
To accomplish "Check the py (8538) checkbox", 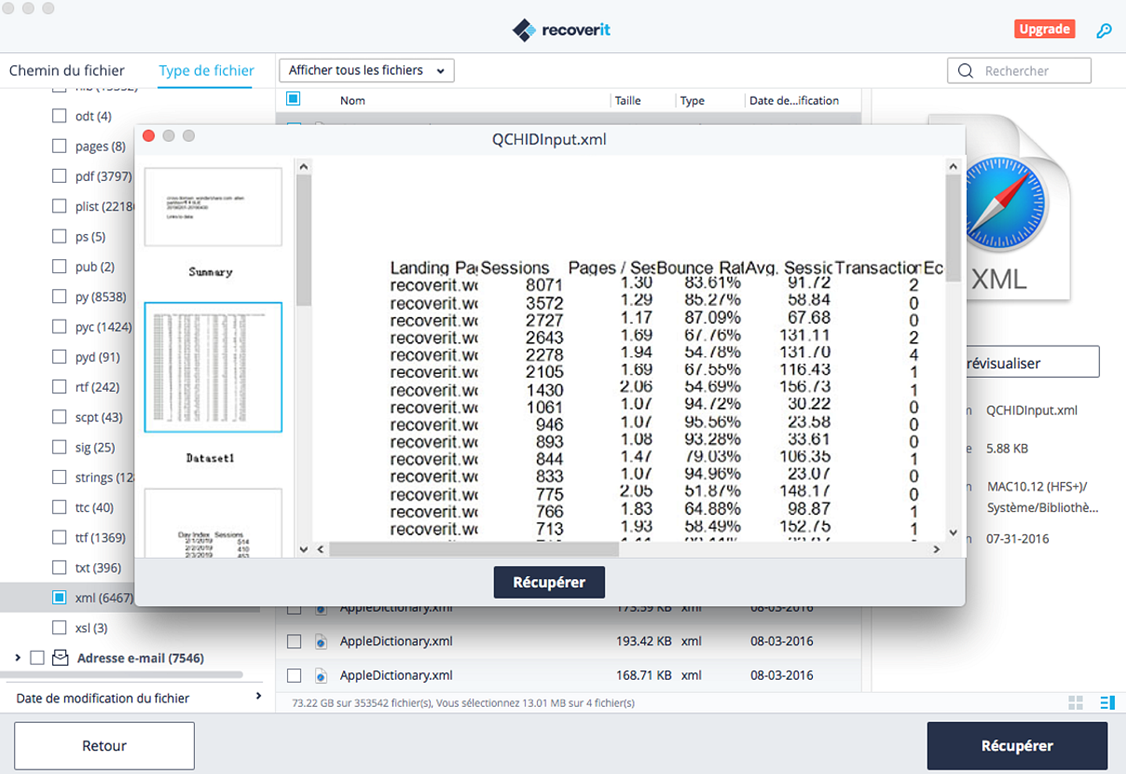I will pos(60,297).
